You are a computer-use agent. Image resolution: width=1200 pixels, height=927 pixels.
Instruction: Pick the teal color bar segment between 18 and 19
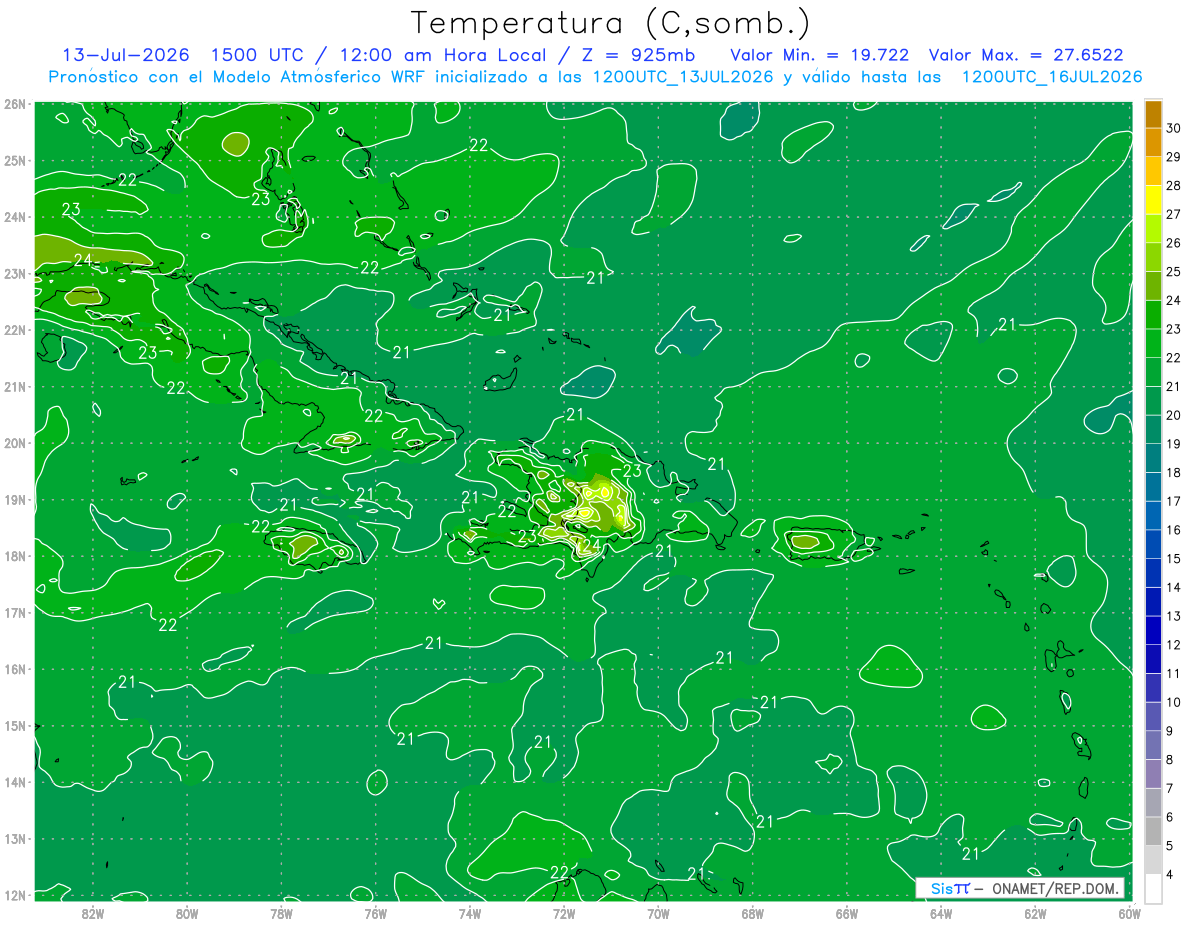tap(1153, 458)
